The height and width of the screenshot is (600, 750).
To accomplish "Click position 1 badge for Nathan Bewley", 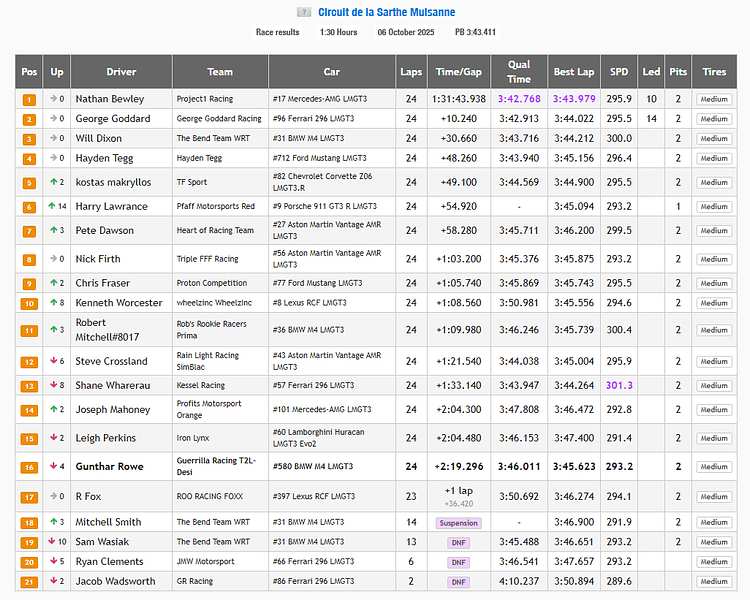I will (29, 100).
